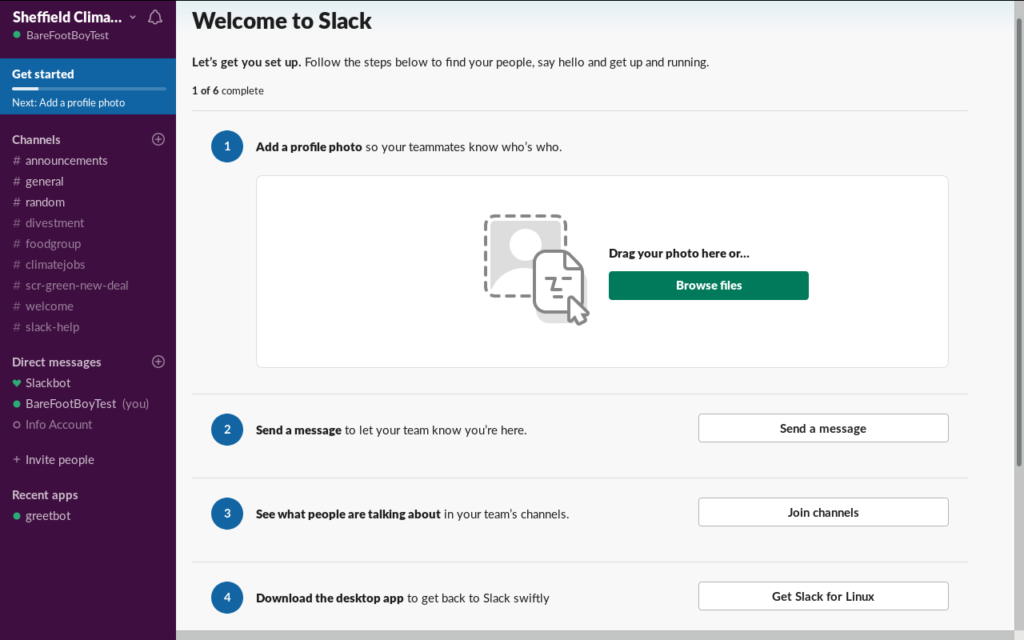
Task: Click the Direct messages section header
Action: 57,362
